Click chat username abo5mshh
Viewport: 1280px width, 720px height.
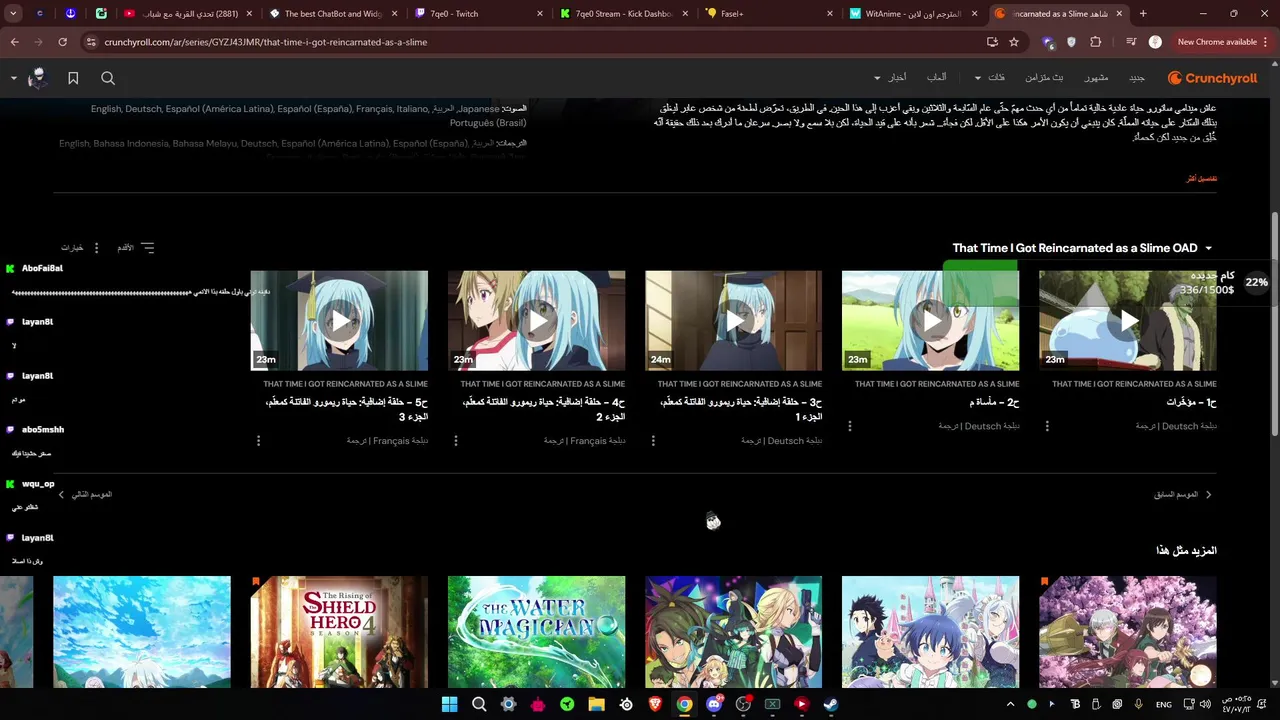pyautogui.click(x=43, y=429)
